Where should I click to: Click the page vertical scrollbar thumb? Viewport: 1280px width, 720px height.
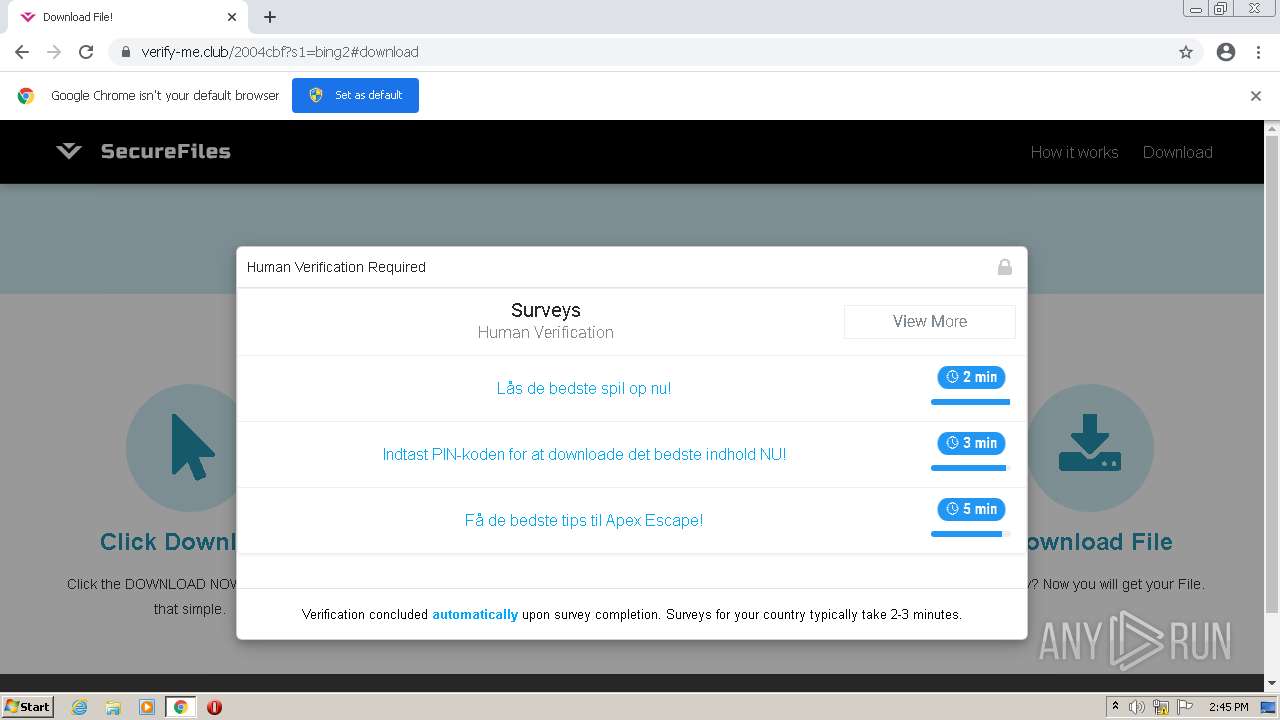[1272, 373]
